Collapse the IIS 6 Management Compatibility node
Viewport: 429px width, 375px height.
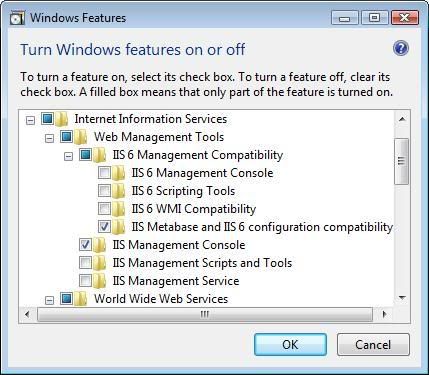point(68,156)
